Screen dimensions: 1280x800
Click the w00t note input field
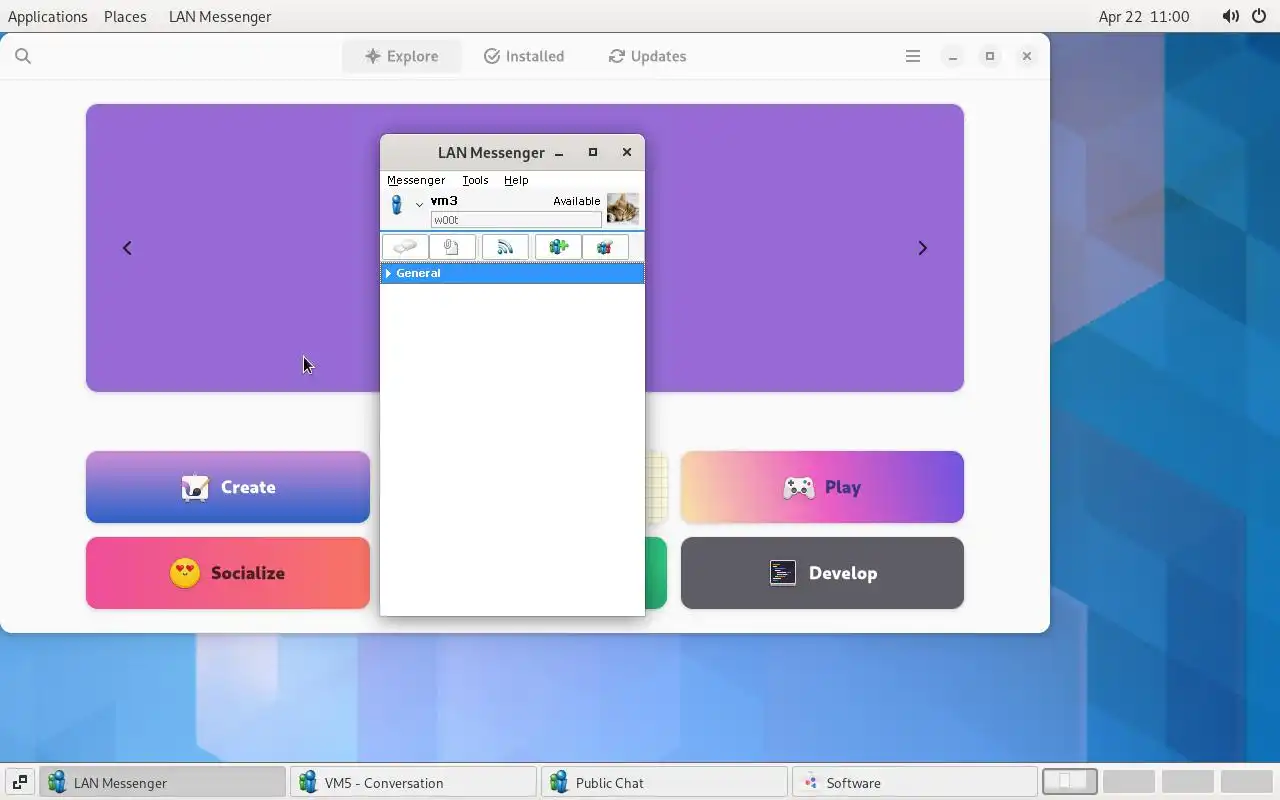(x=516, y=220)
